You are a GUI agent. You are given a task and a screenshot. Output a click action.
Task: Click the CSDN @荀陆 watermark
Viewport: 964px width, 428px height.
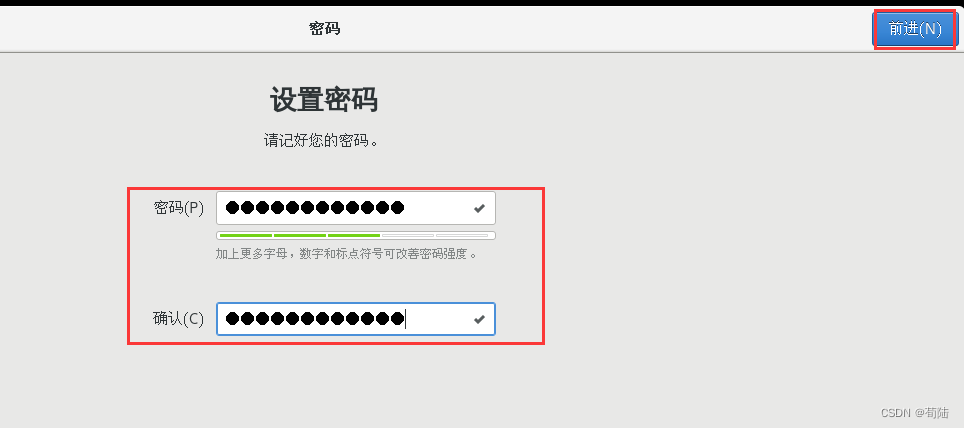coord(915,413)
